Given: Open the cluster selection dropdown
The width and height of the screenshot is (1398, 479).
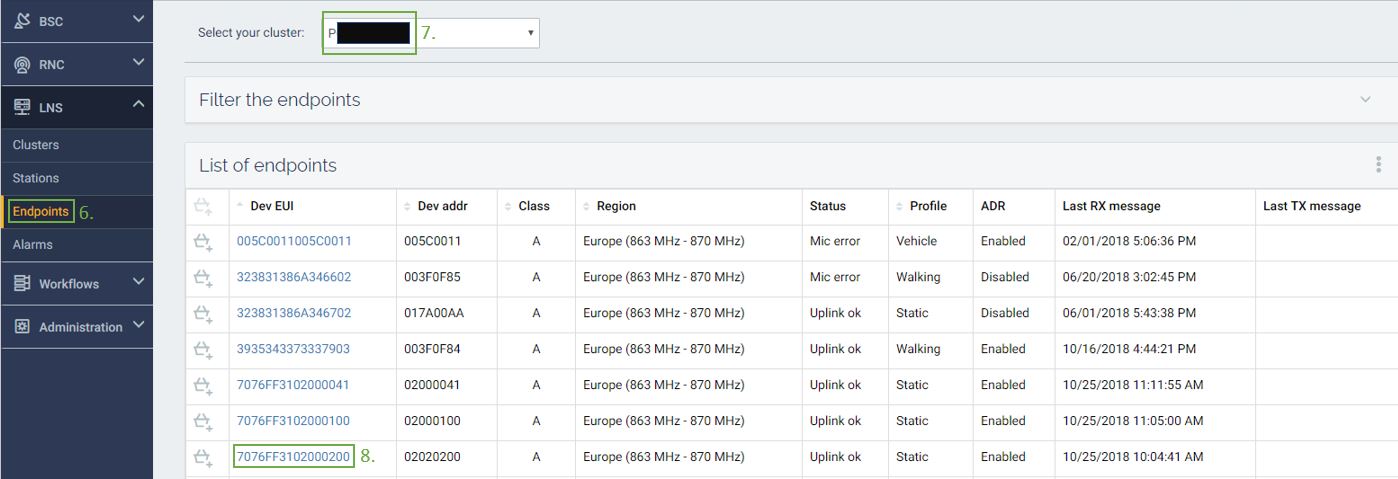Looking at the screenshot, I should click(x=431, y=33).
